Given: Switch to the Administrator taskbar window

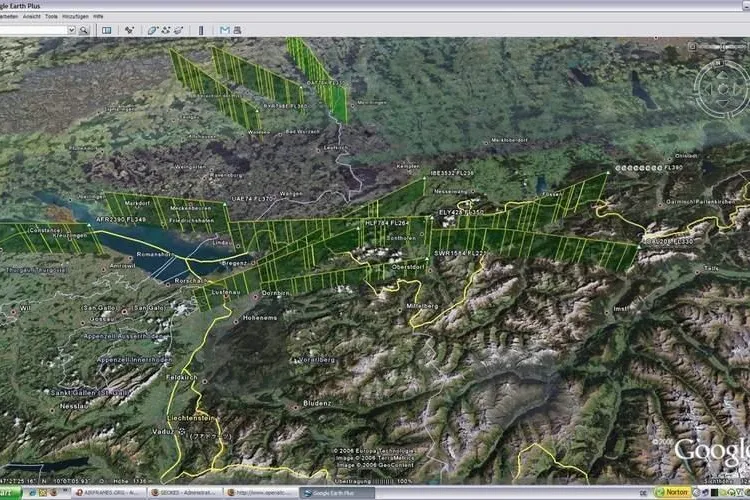Looking at the screenshot, I should point(185,493).
